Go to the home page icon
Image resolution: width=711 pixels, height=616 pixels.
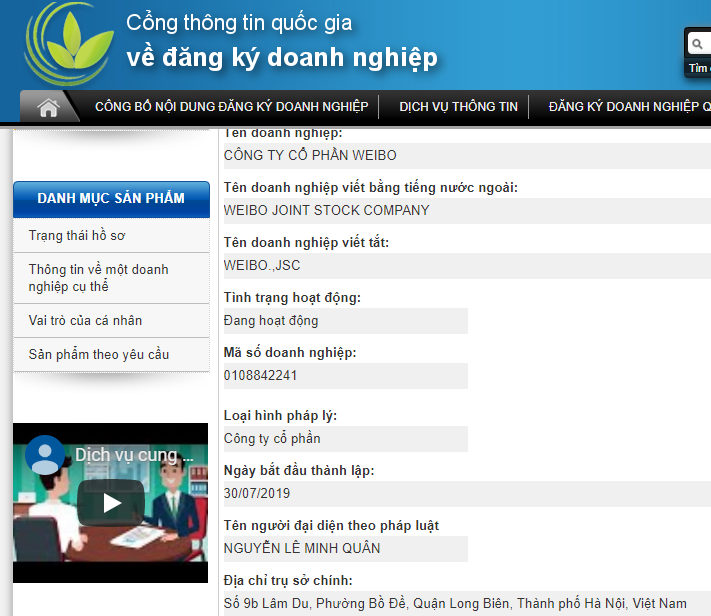48,107
